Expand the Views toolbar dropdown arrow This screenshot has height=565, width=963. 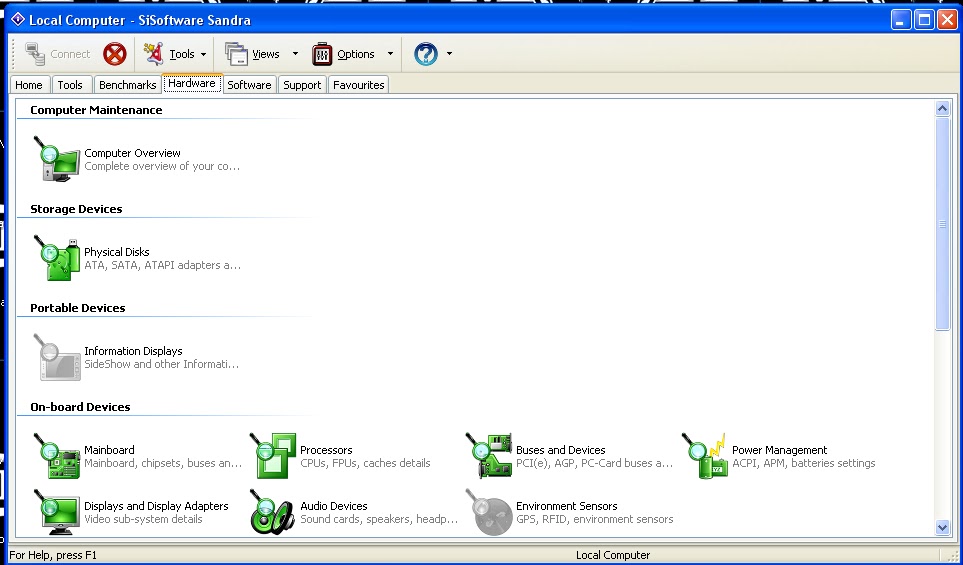coord(295,54)
